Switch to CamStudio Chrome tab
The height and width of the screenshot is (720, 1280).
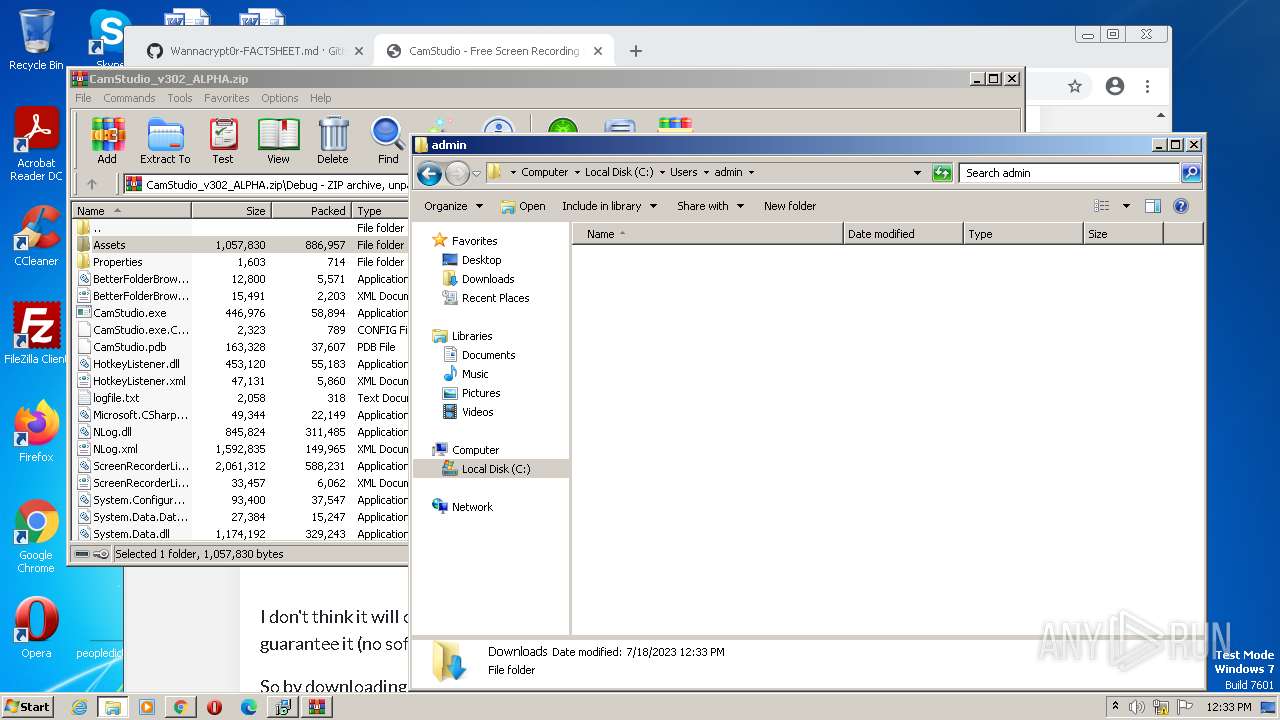coord(493,51)
